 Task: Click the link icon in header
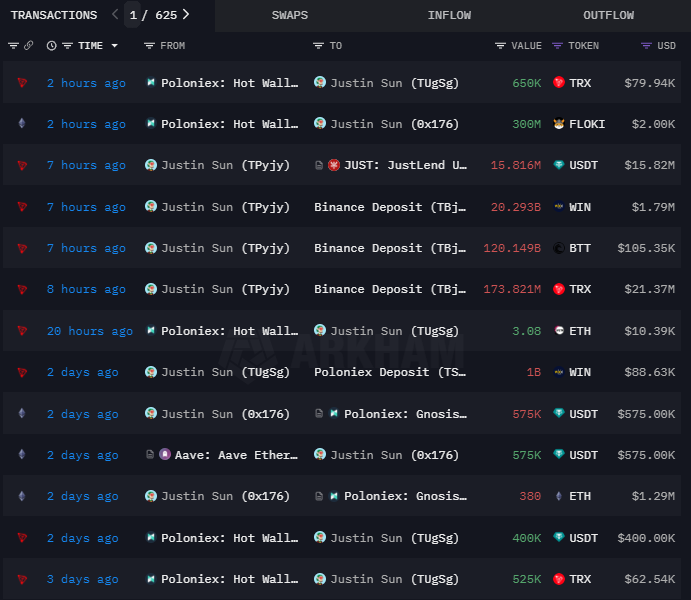click(x=29, y=46)
